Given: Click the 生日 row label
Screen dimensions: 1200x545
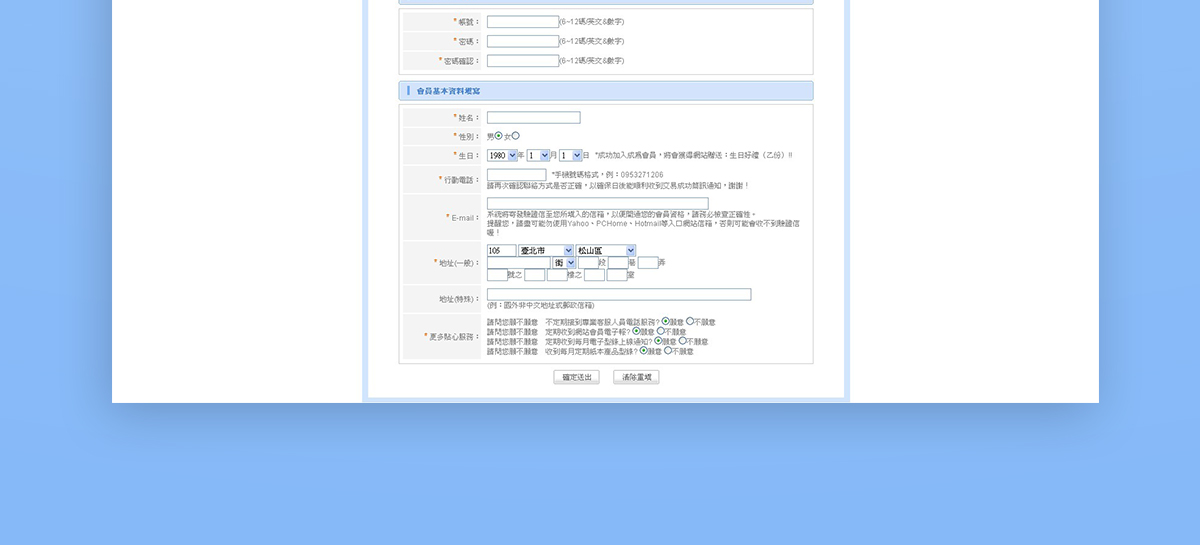Looking at the screenshot, I should [x=467, y=155].
